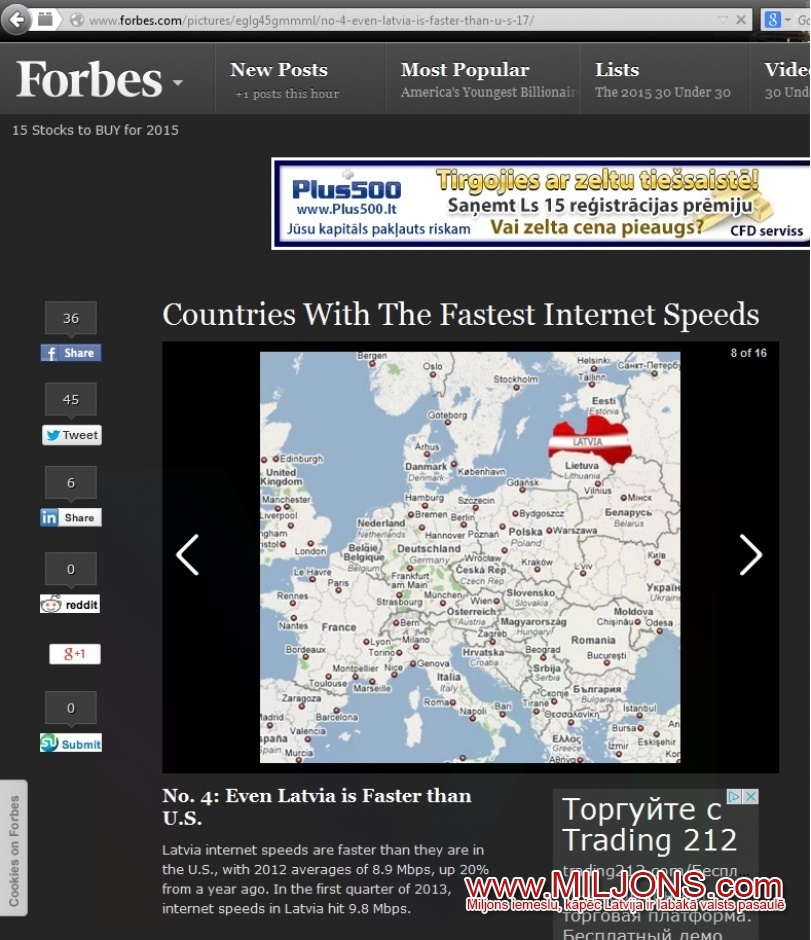Post the article to reddit
The height and width of the screenshot is (940, 811).
(70, 604)
